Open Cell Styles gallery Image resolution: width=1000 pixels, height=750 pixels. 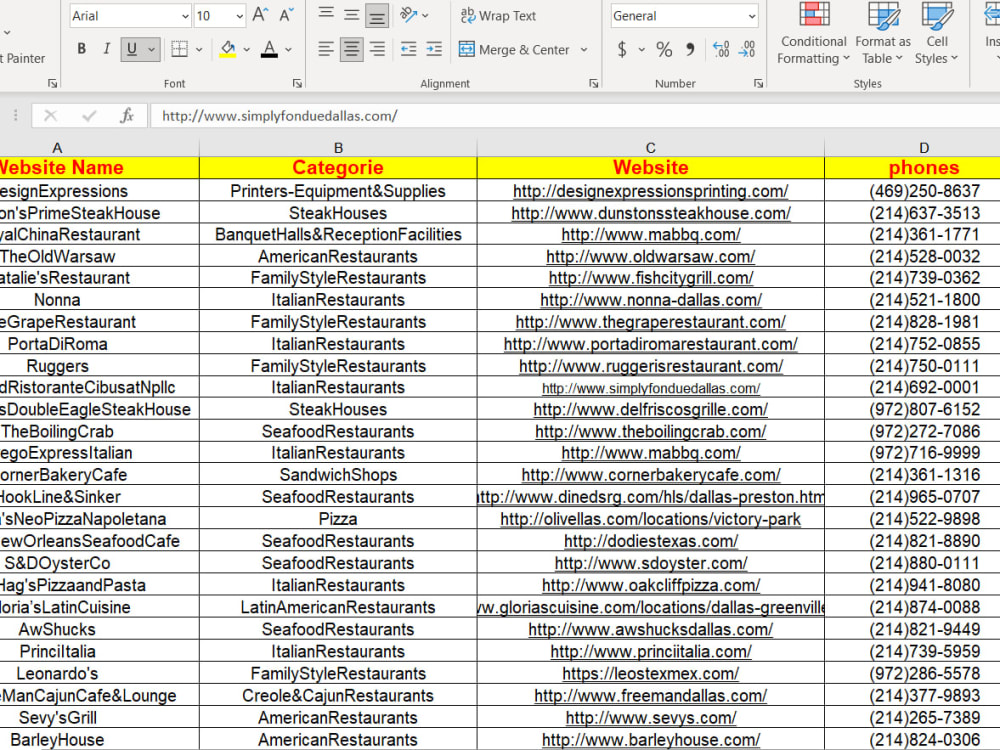937,33
